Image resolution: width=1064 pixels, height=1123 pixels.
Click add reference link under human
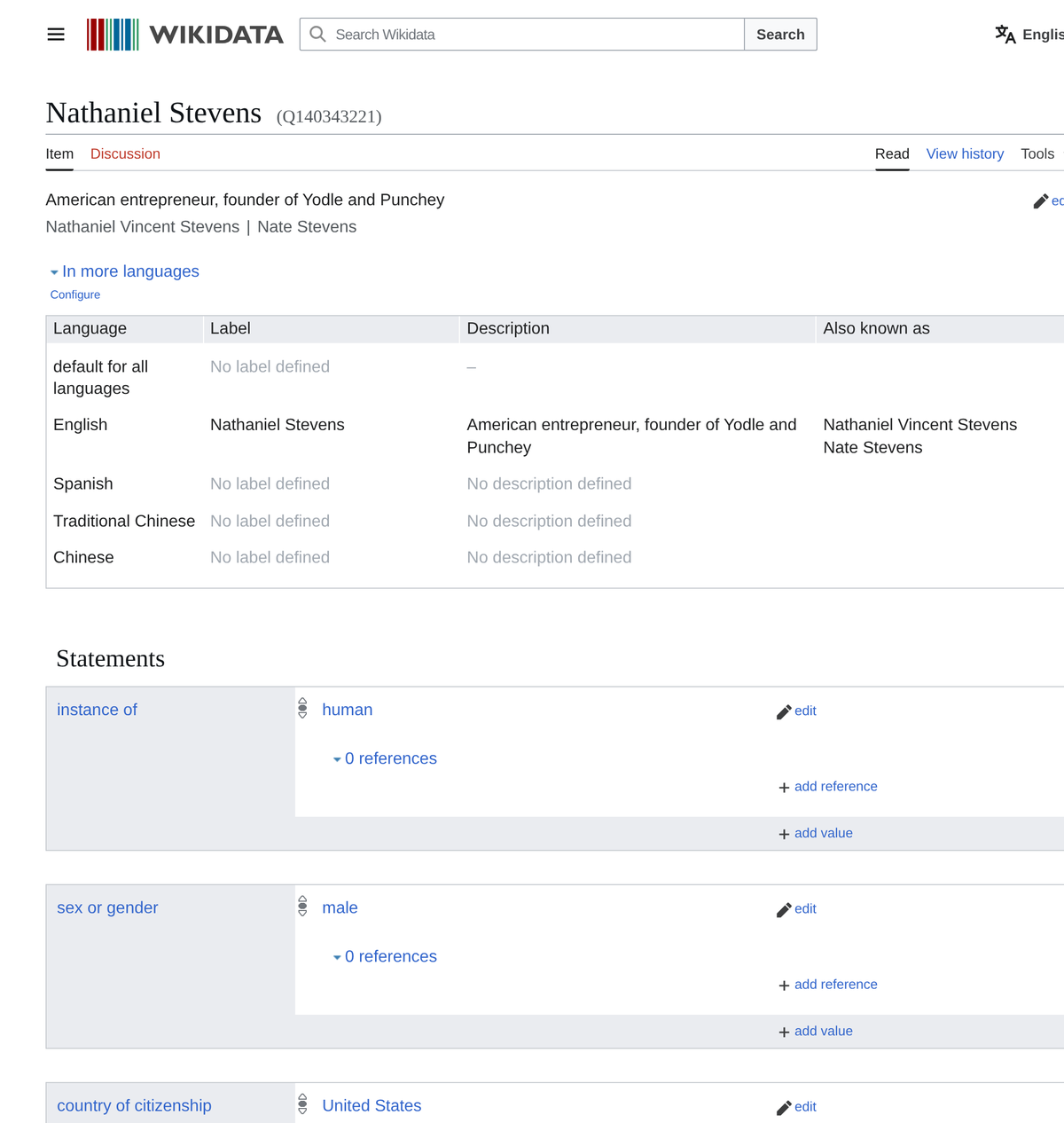click(x=836, y=786)
